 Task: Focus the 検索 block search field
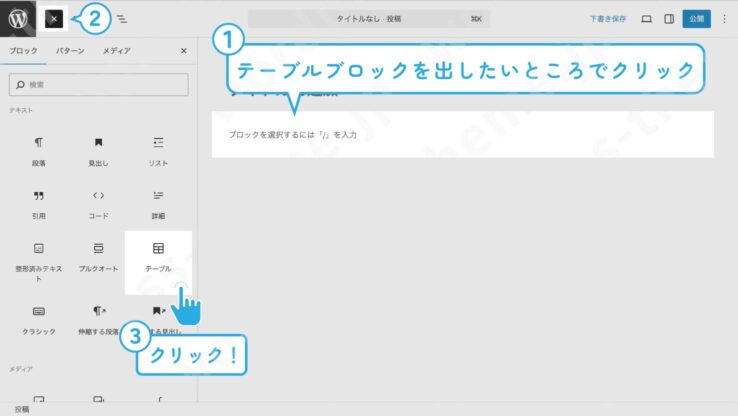coord(99,85)
